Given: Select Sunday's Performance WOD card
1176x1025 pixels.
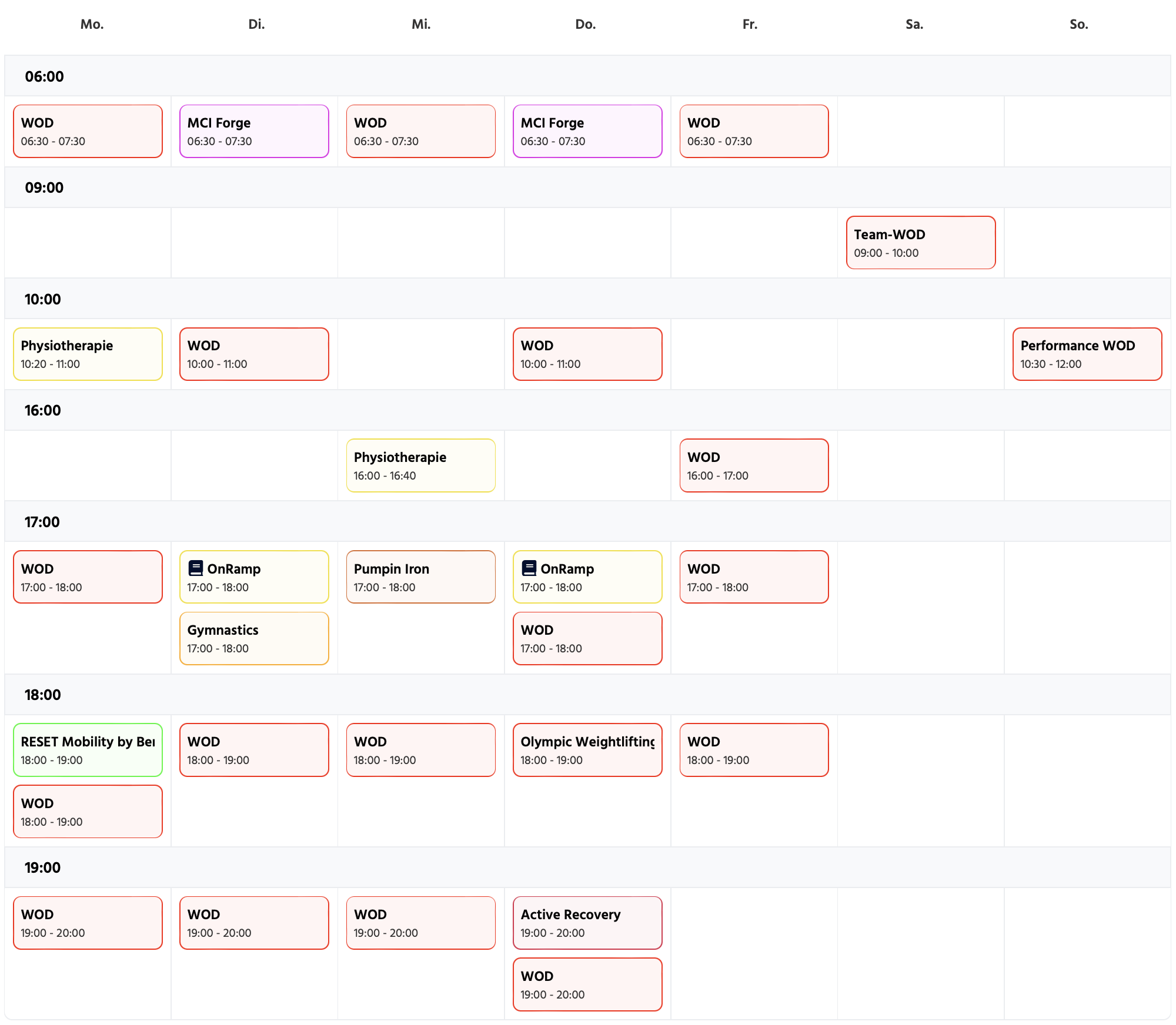Looking at the screenshot, I should pyautogui.click(x=1087, y=354).
